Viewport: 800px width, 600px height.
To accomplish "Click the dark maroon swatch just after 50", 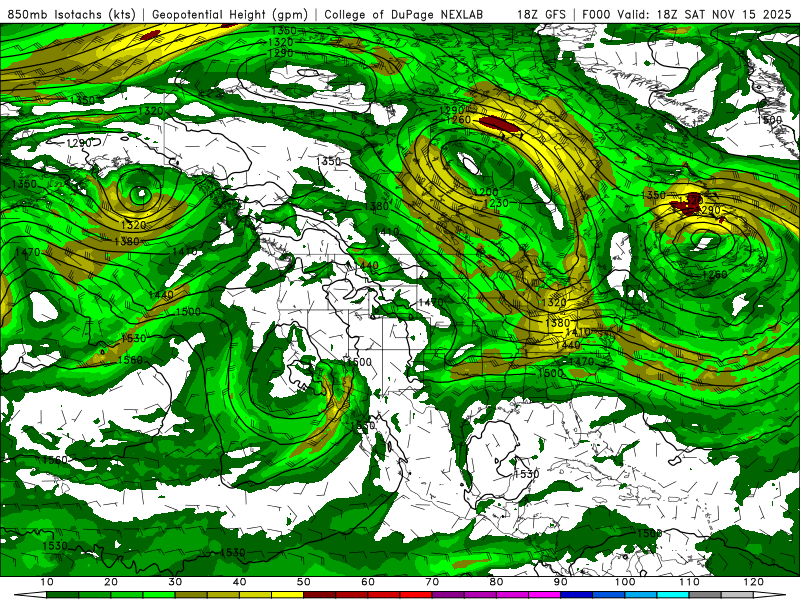I will [x=319, y=595].
